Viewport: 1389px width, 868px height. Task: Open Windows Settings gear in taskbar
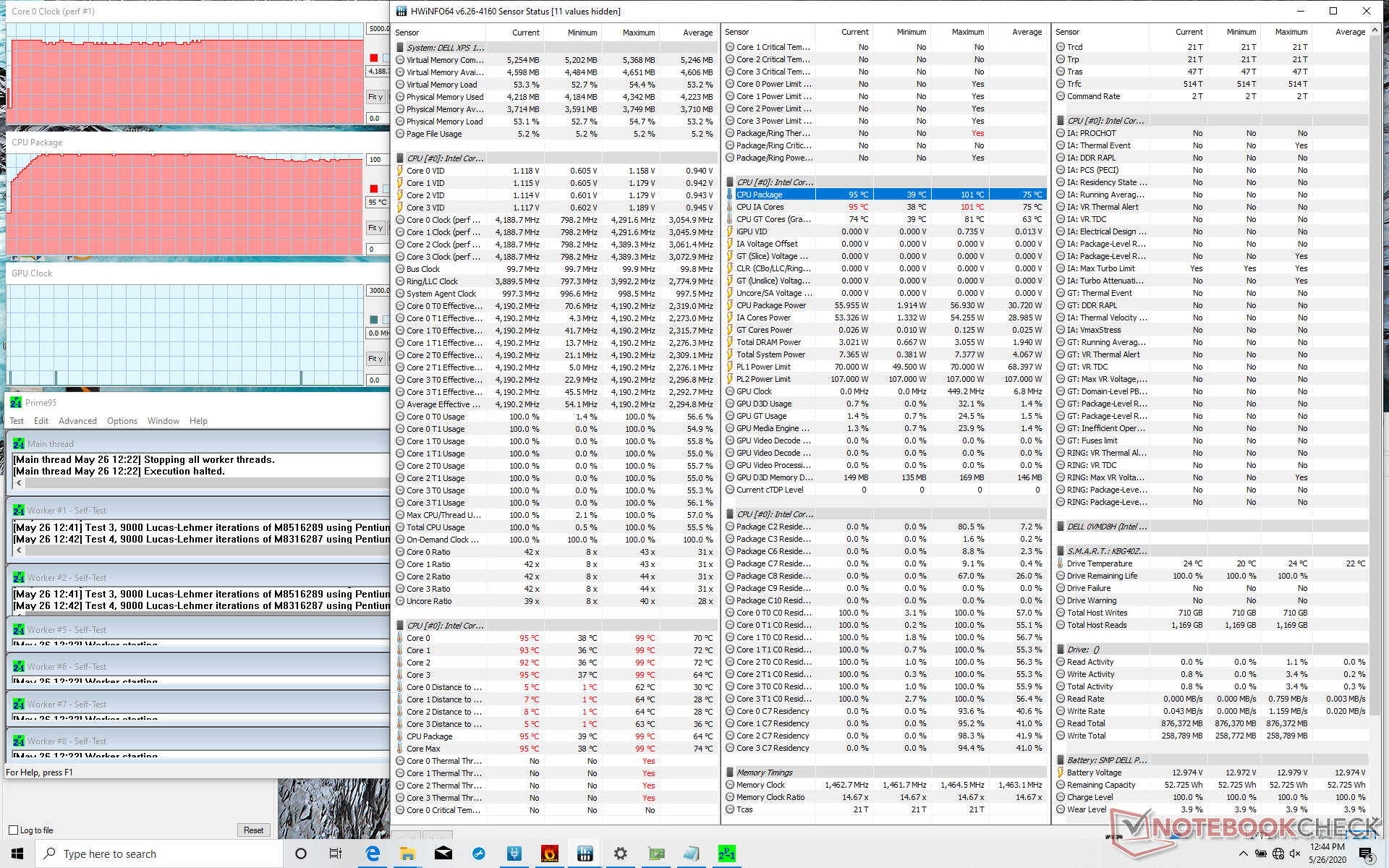pyautogui.click(x=621, y=854)
